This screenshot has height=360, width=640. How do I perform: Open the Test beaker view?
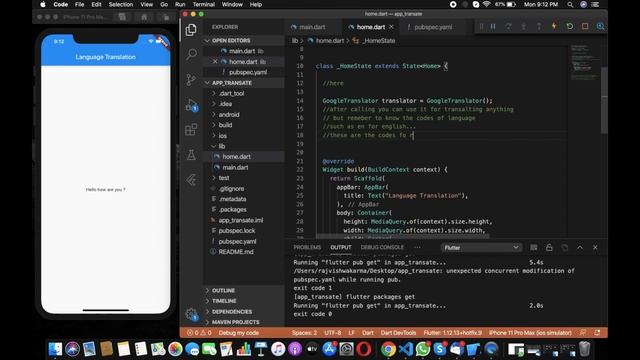pyautogui.click(x=191, y=155)
